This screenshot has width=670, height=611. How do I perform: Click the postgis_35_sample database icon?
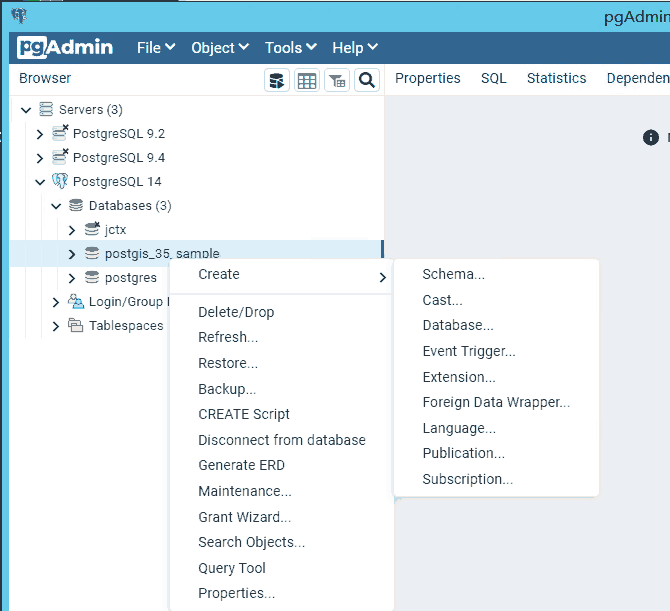click(x=92, y=253)
